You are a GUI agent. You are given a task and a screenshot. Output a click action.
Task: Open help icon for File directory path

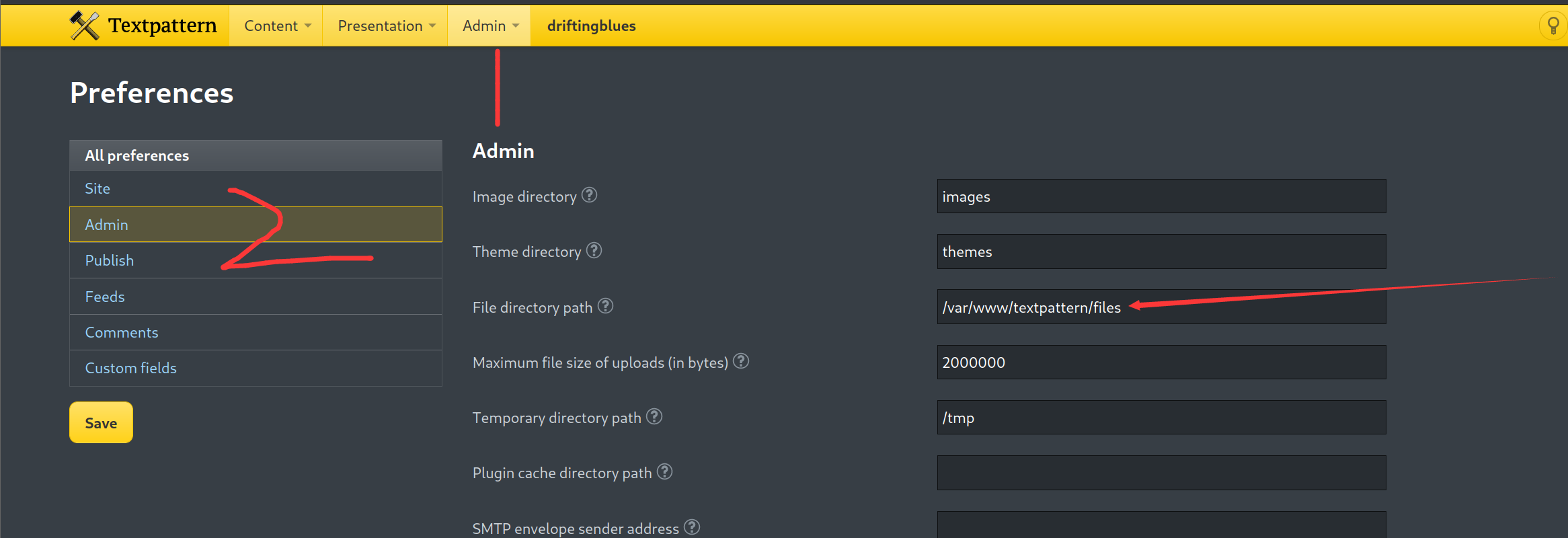click(606, 306)
